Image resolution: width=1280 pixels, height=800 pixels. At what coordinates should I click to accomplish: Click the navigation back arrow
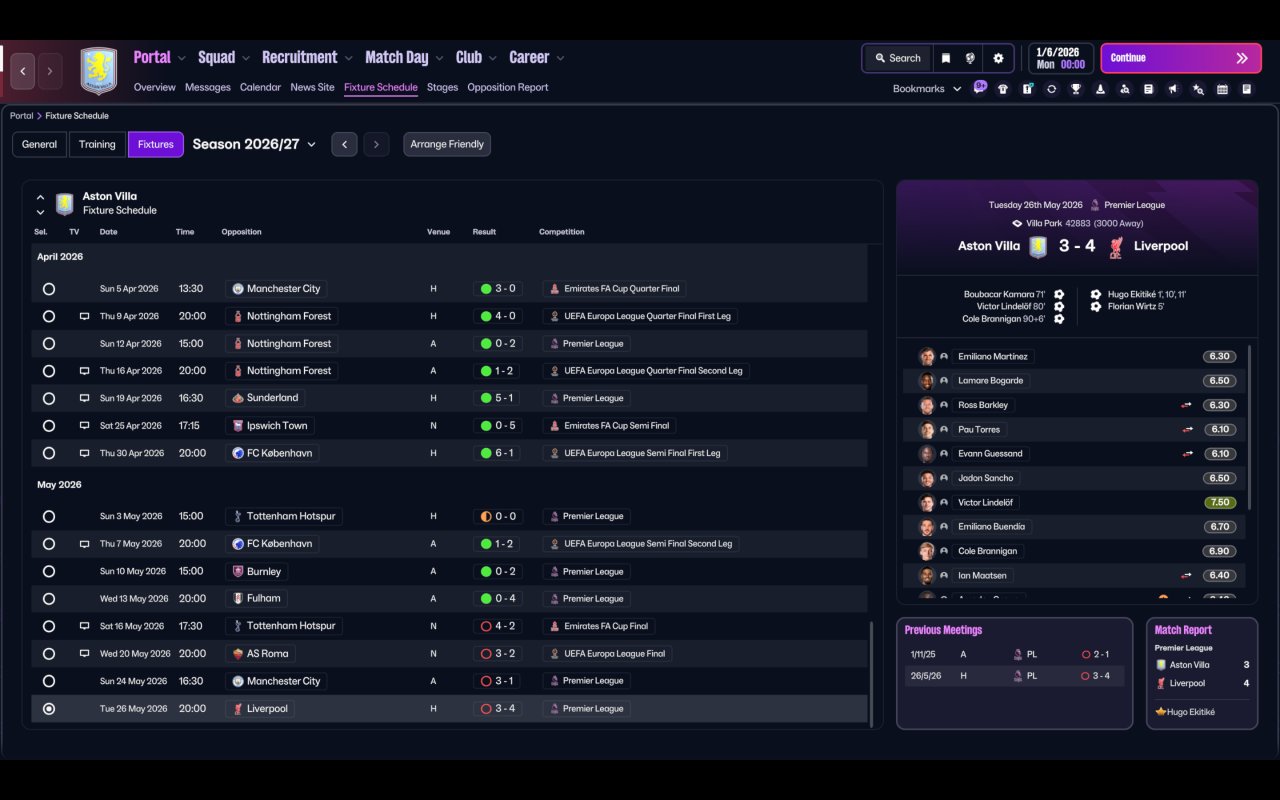pos(23,71)
